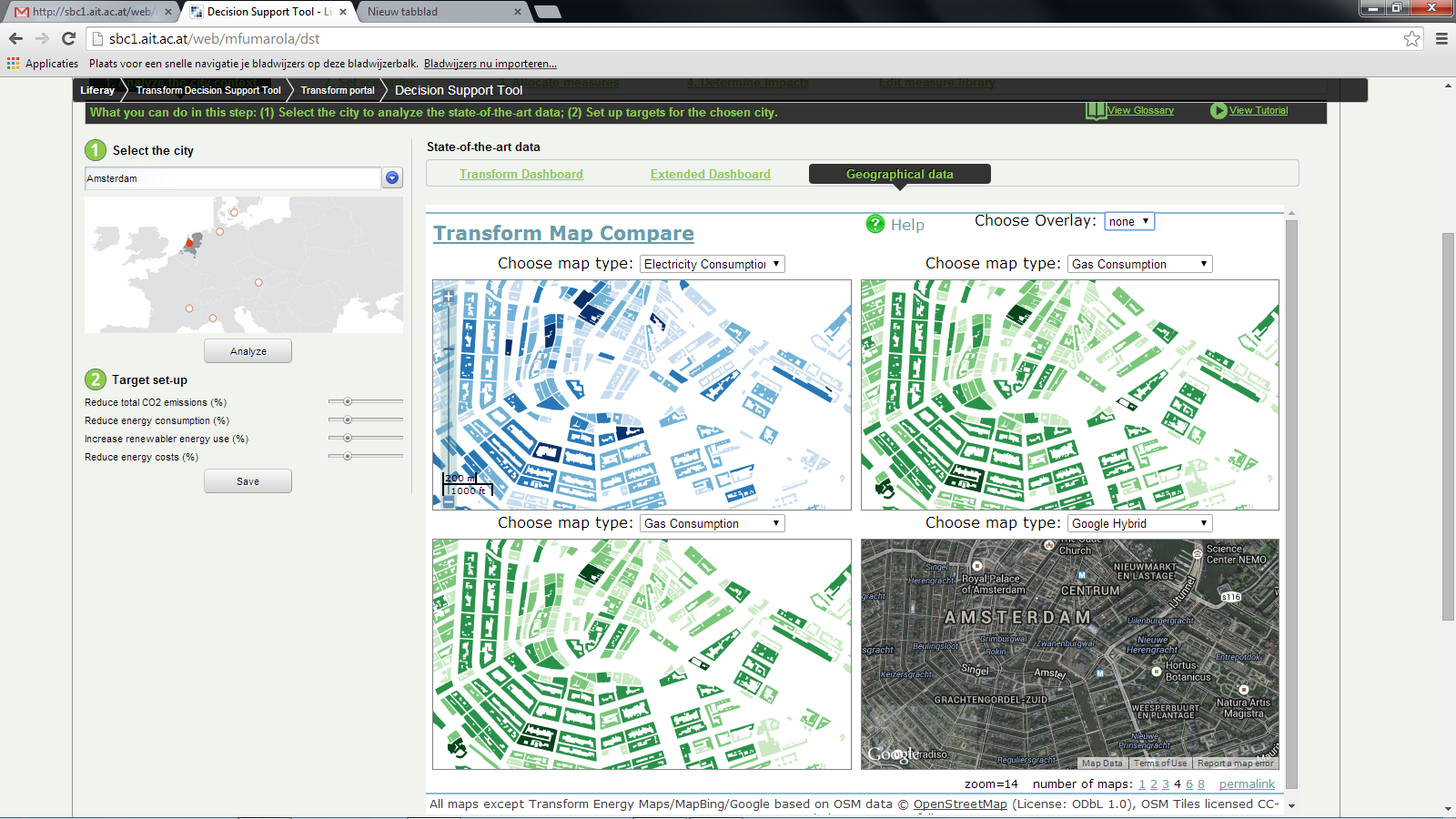Click the number 1 step badge

[96, 150]
